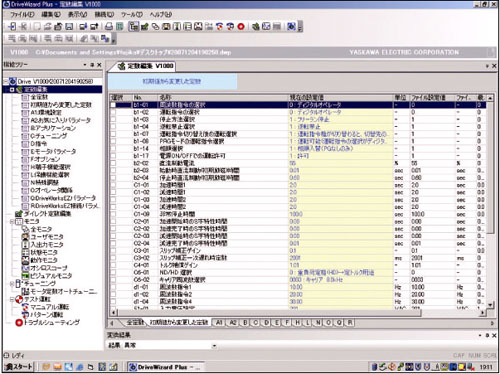Collapse the モニタ tree node

[12, 222]
